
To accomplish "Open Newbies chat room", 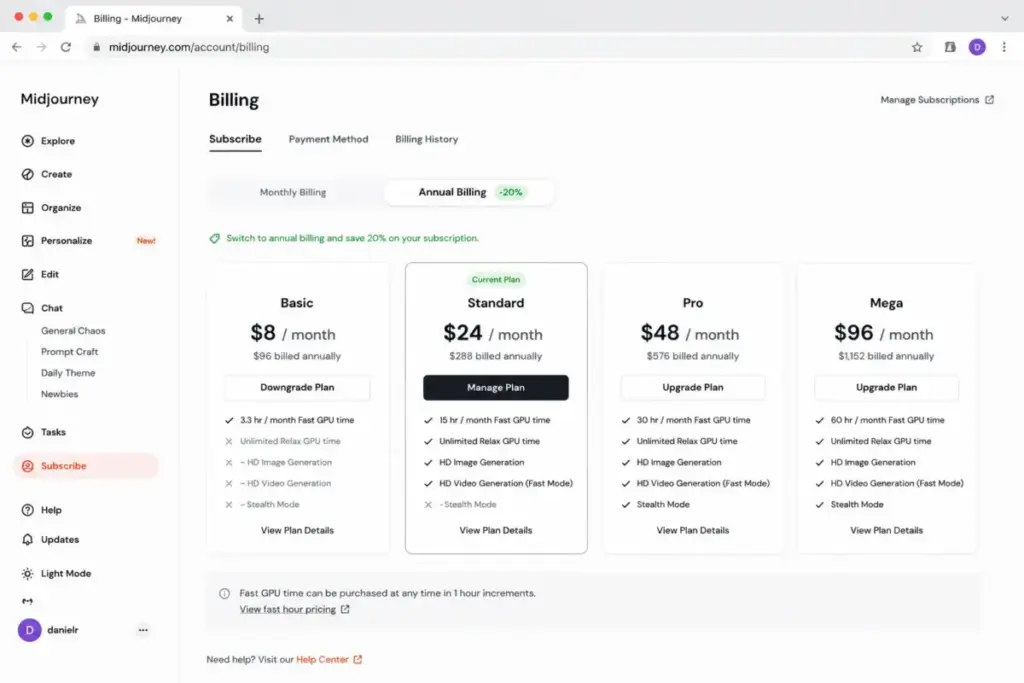I will pyautogui.click(x=59, y=394).
